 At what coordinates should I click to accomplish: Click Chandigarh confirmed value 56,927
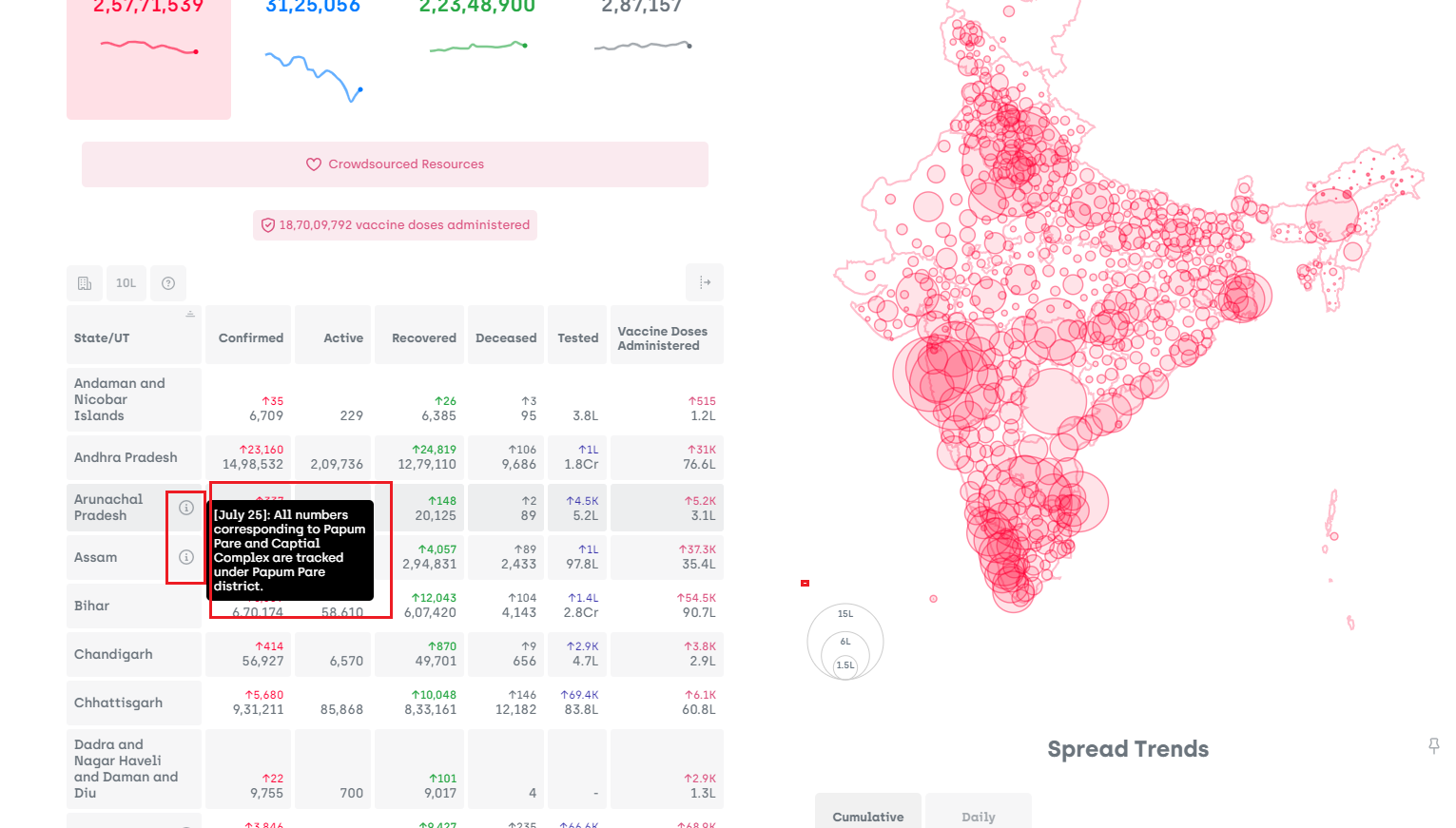pyautogui.click(x=262, y=662)
